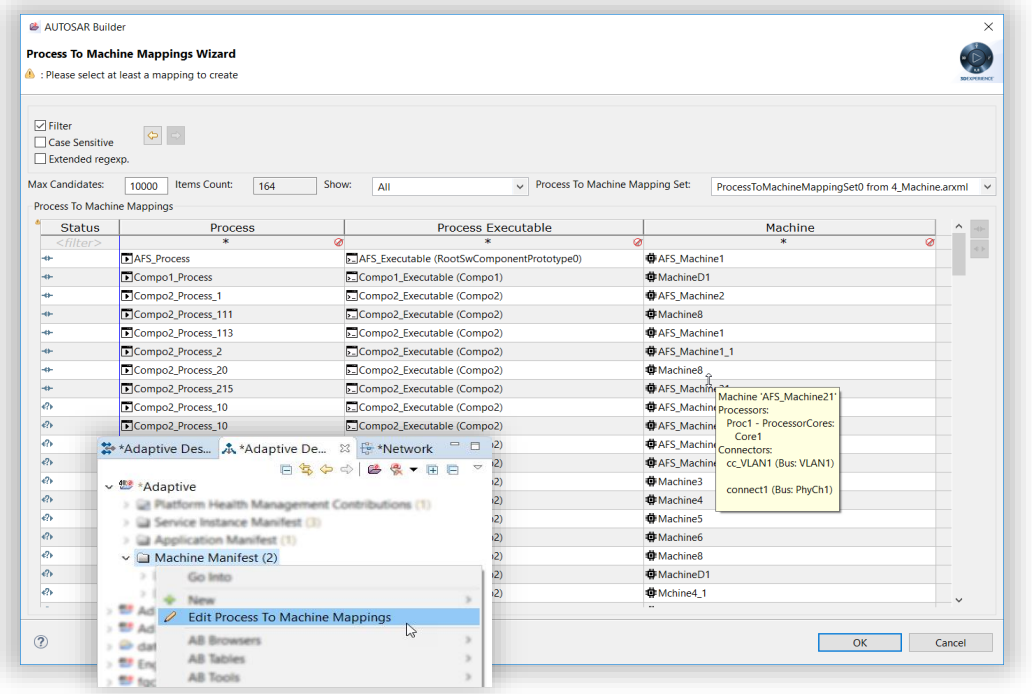
Task: Go forward with the grey arrow in view toolbar
Action: coord(346,469)
